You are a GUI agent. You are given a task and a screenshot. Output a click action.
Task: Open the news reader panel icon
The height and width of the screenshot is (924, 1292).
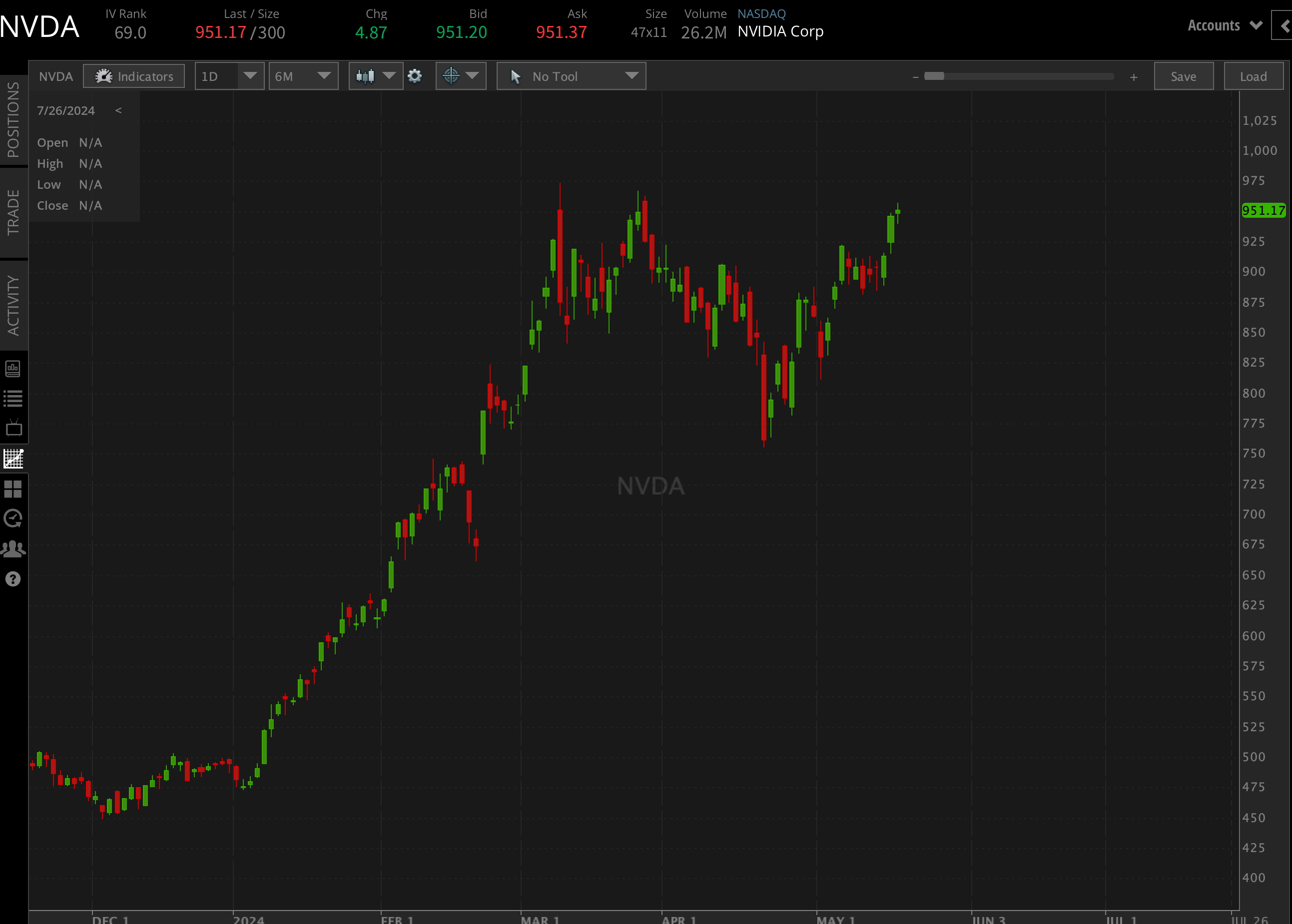pos(13,368)
